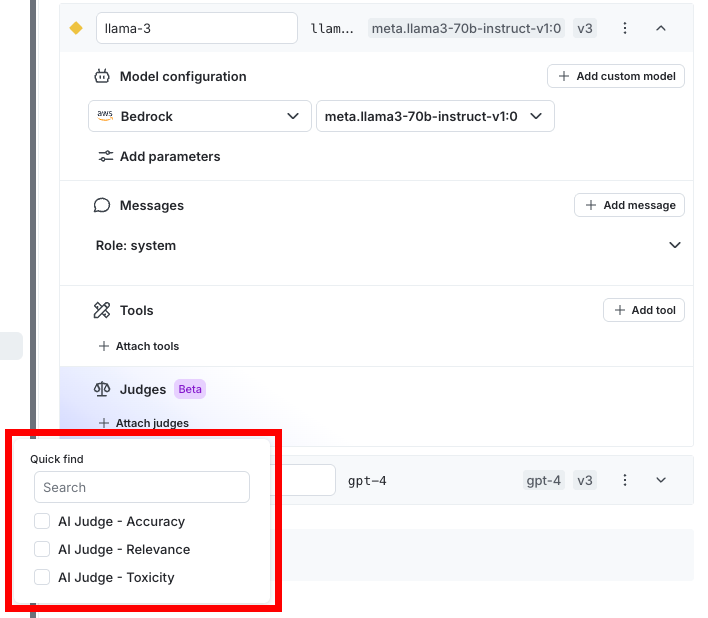Click the Messages speech bubble icon

tap(102, 205)
